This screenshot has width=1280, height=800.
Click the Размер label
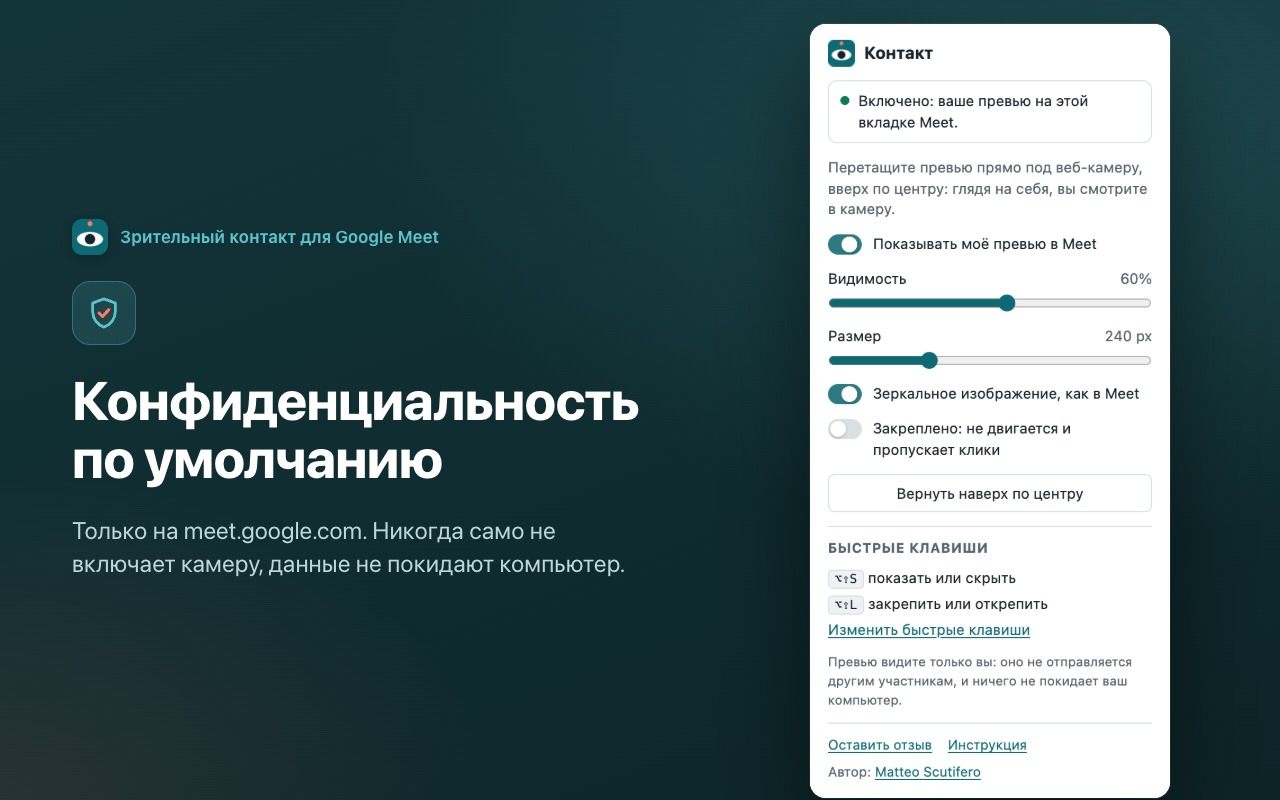(x=855, y=336)
